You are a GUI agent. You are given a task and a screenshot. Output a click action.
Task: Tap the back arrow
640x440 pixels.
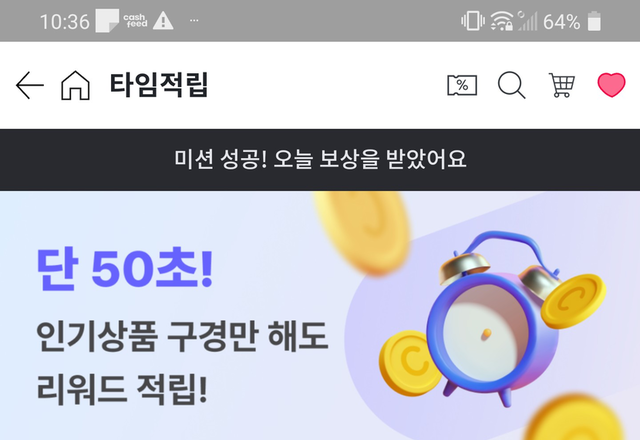coord(30,85)
